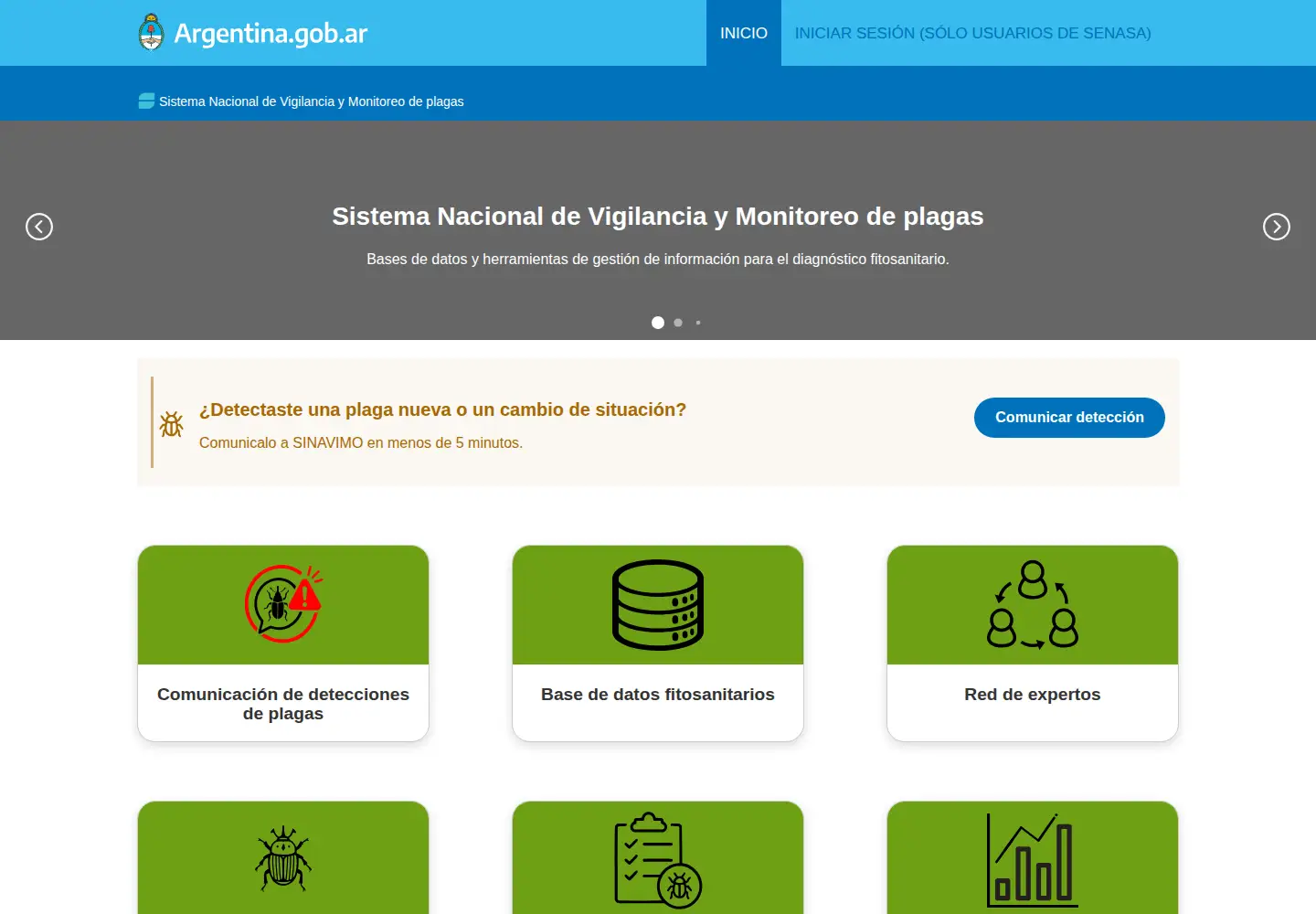Image resolution: width=1316 pixels, height=914 pixels.
Task: Click the bug icon in the alert banner
Action: point(172,424)
